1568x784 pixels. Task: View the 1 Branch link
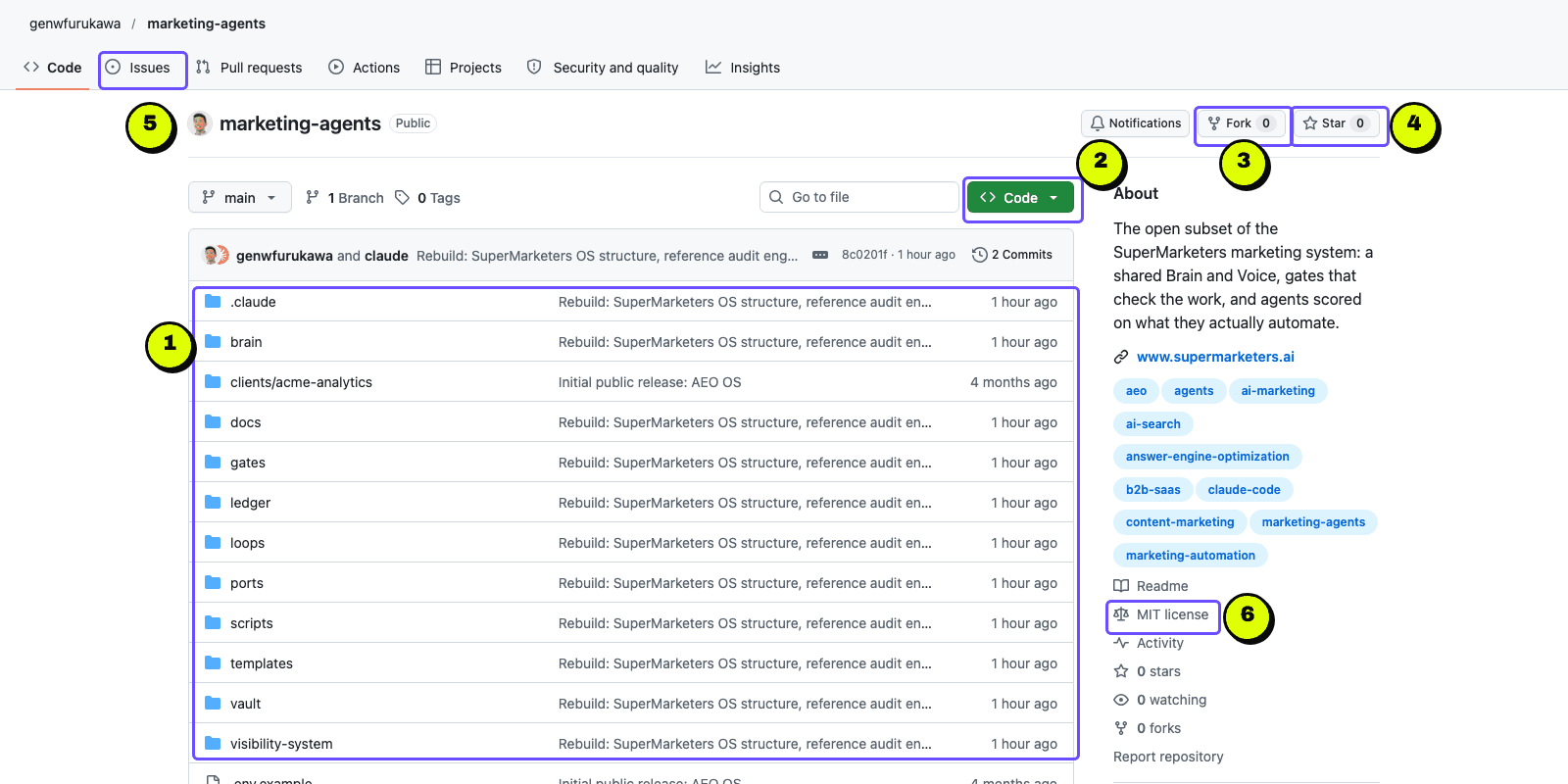(345, 198)
